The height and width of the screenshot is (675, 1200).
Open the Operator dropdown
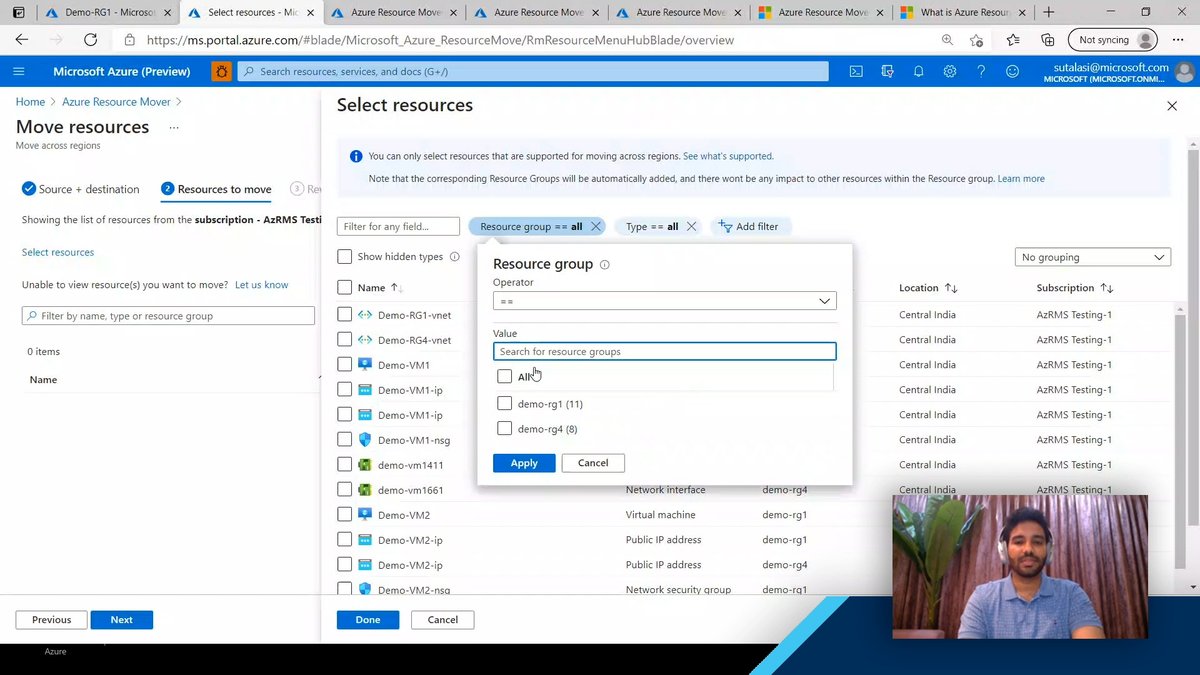(x=664, y=301)
